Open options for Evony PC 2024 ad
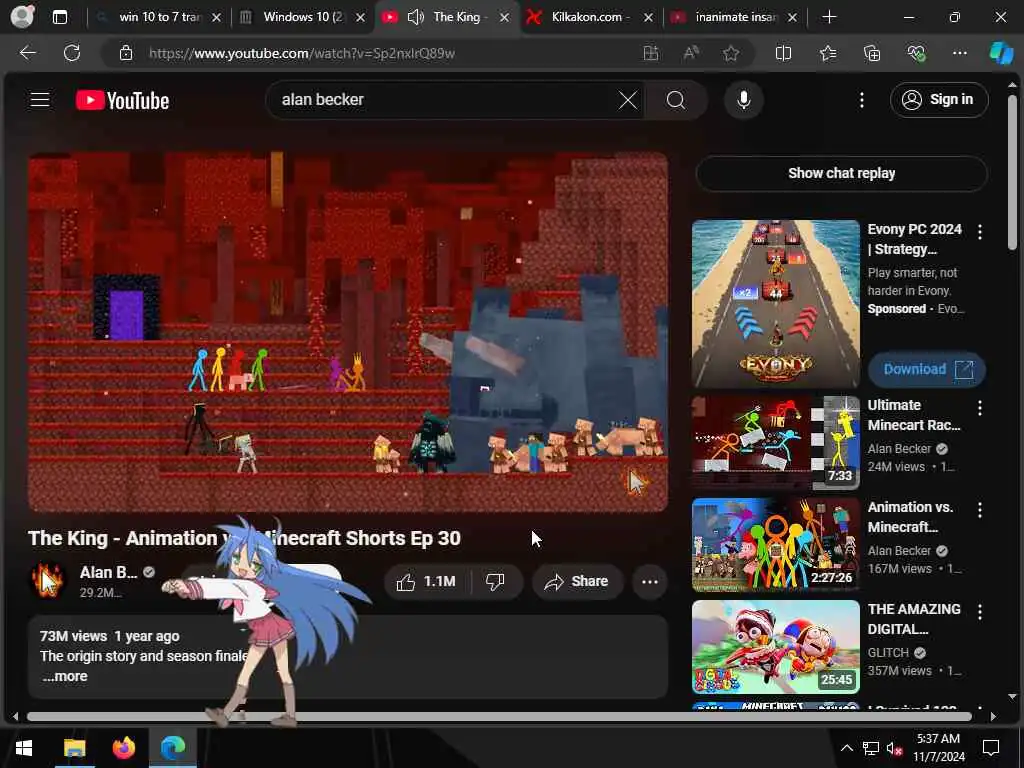 click(979, 231)
